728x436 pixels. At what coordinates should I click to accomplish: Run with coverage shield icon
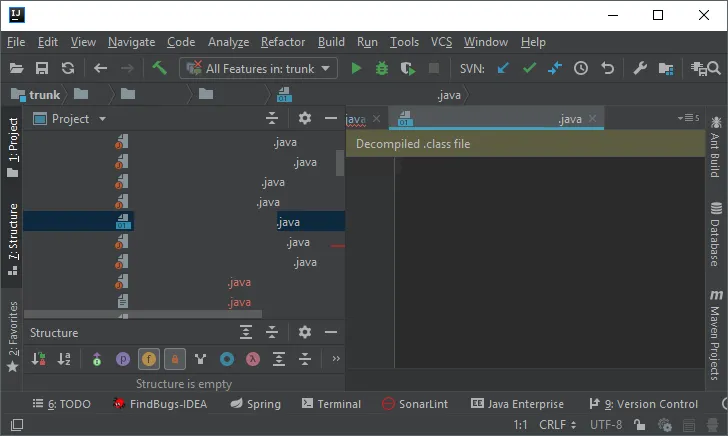pos(408,69)
